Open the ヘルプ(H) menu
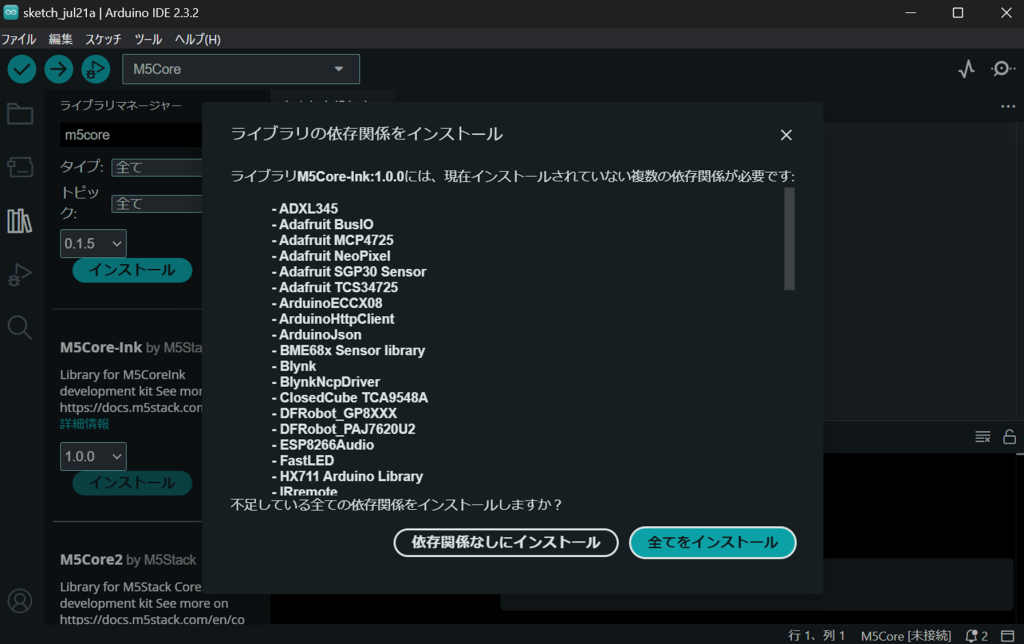This screenshot has width=1024, height=644. [197, 39]
